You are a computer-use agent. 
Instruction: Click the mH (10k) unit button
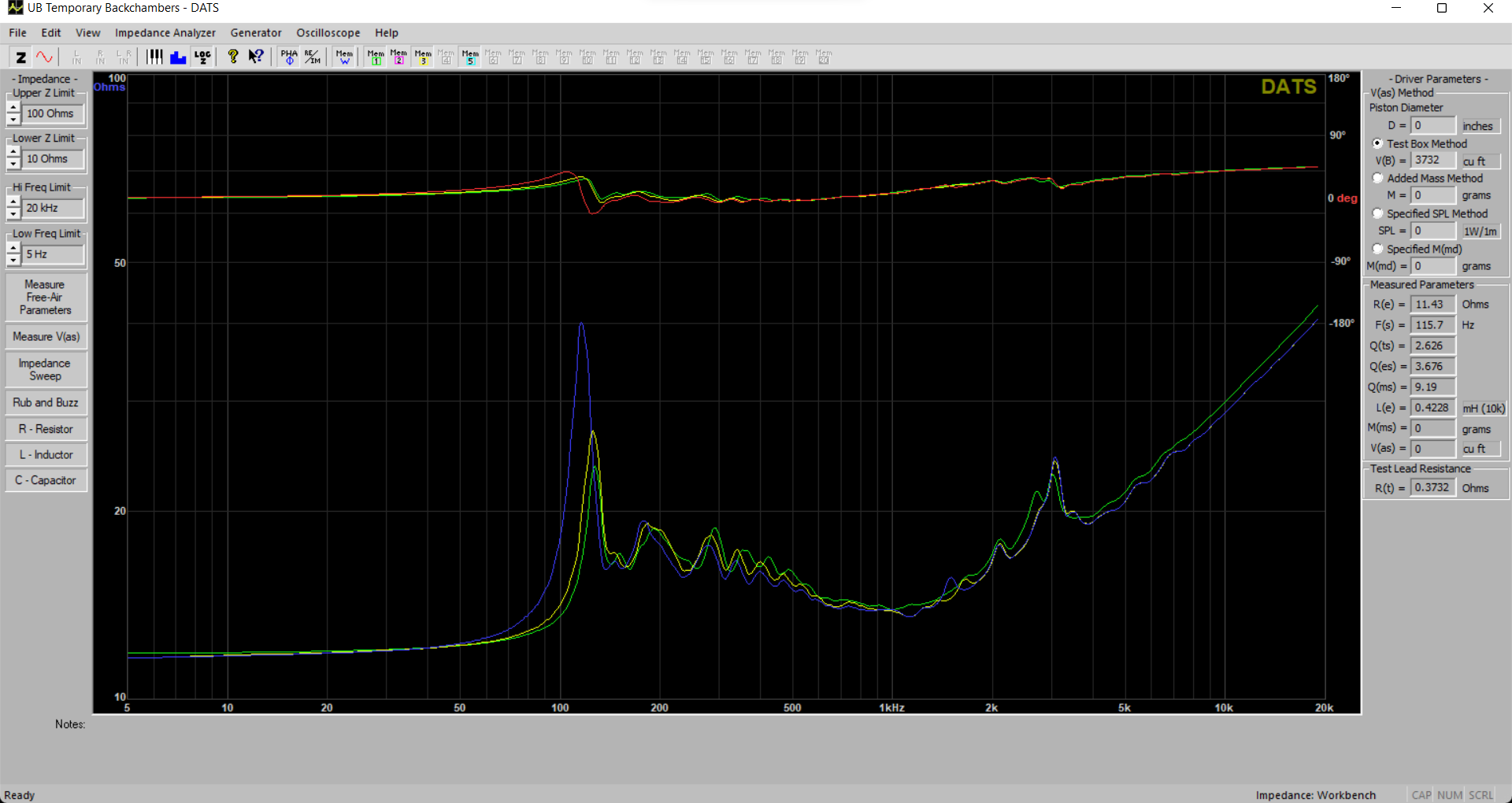point(1484,408)
